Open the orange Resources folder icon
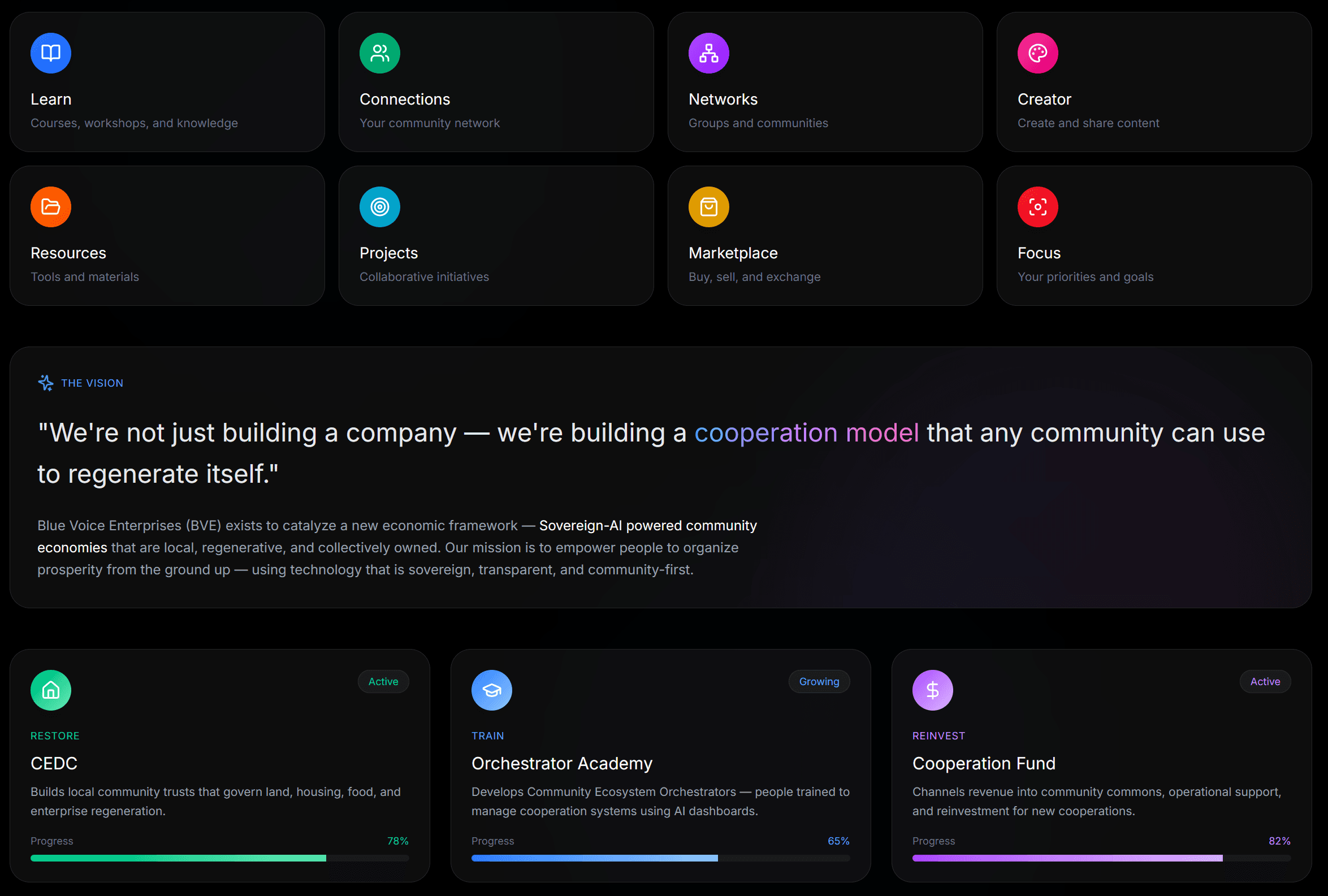 point(51,207)
